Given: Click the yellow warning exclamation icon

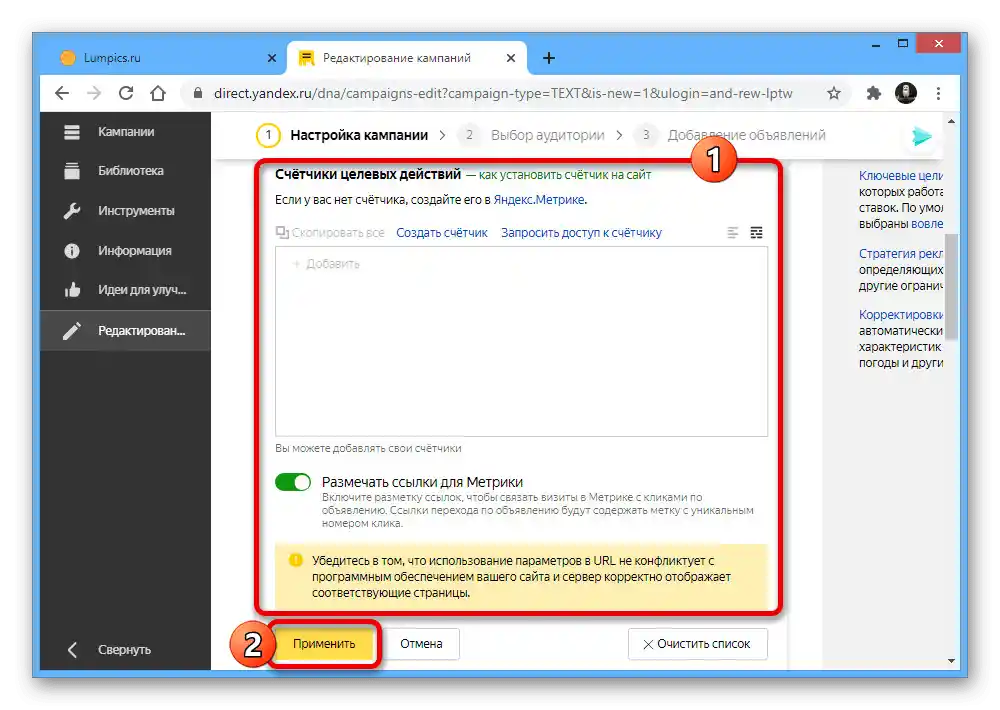Looking at the screenshot, I should tap(295, 560).
